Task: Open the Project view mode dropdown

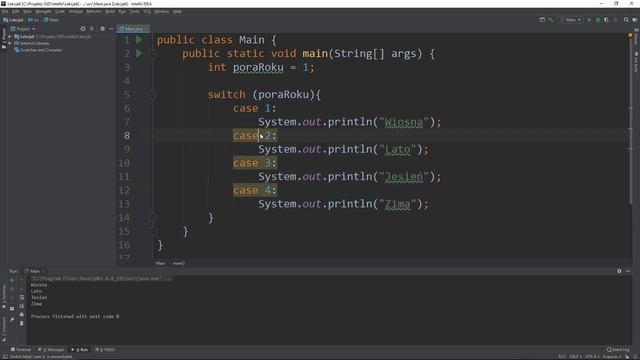Action: (x=23, y=29)
